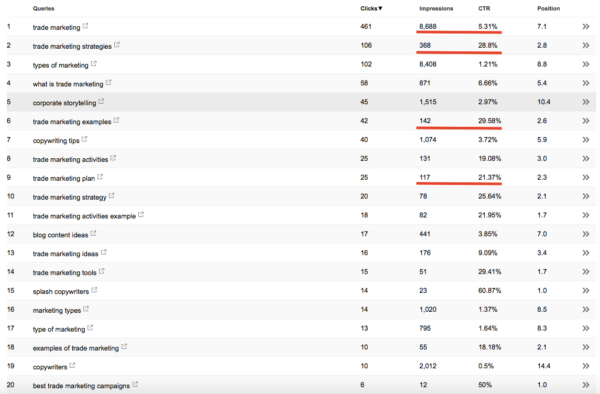This screenshot has height=394, width=600.
Task: Open external link icon beside 'trade marketing strategy'
Action: pos(111,196)
